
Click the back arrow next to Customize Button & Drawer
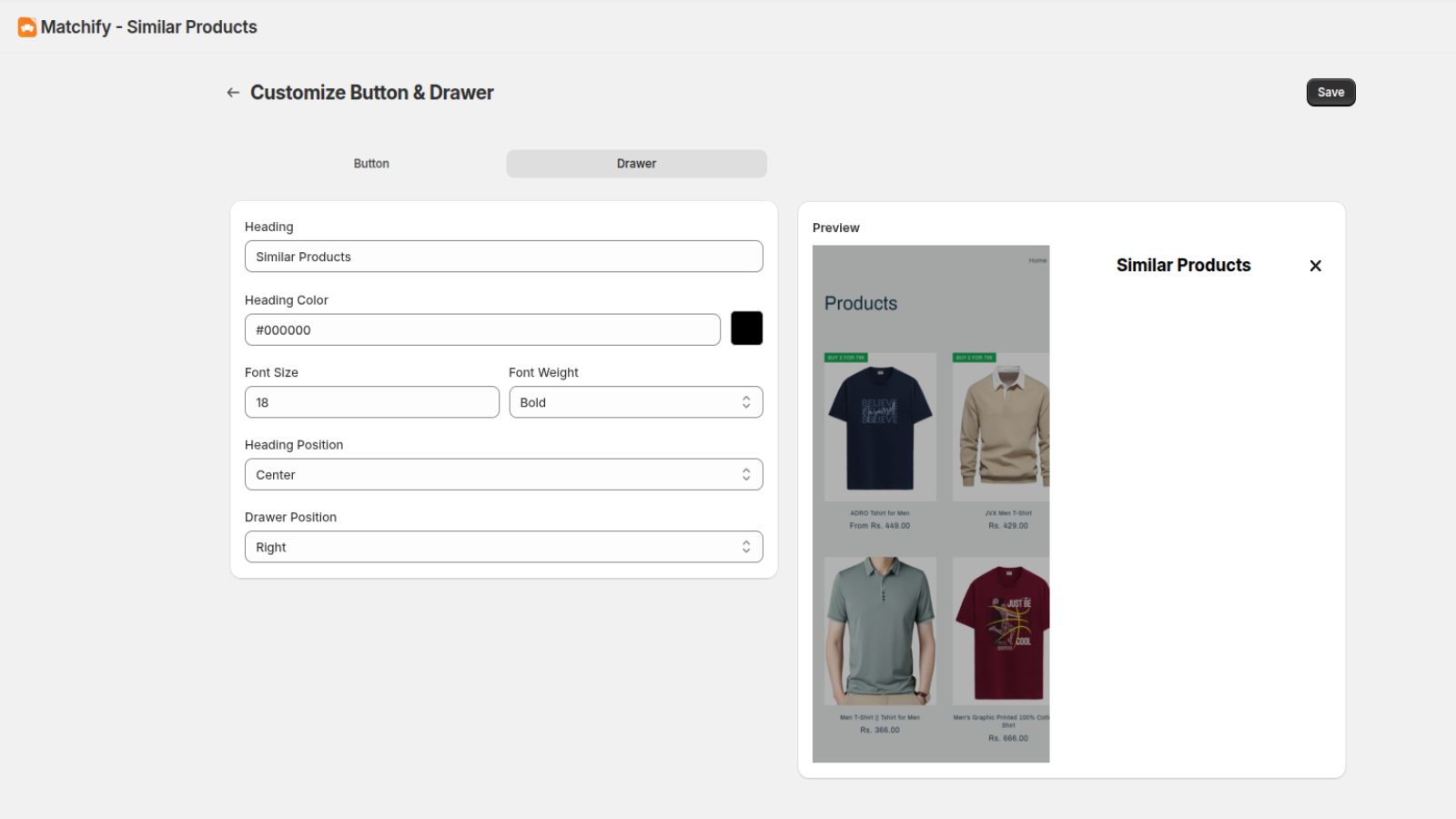pyautogui.click(x=233, y=92)
